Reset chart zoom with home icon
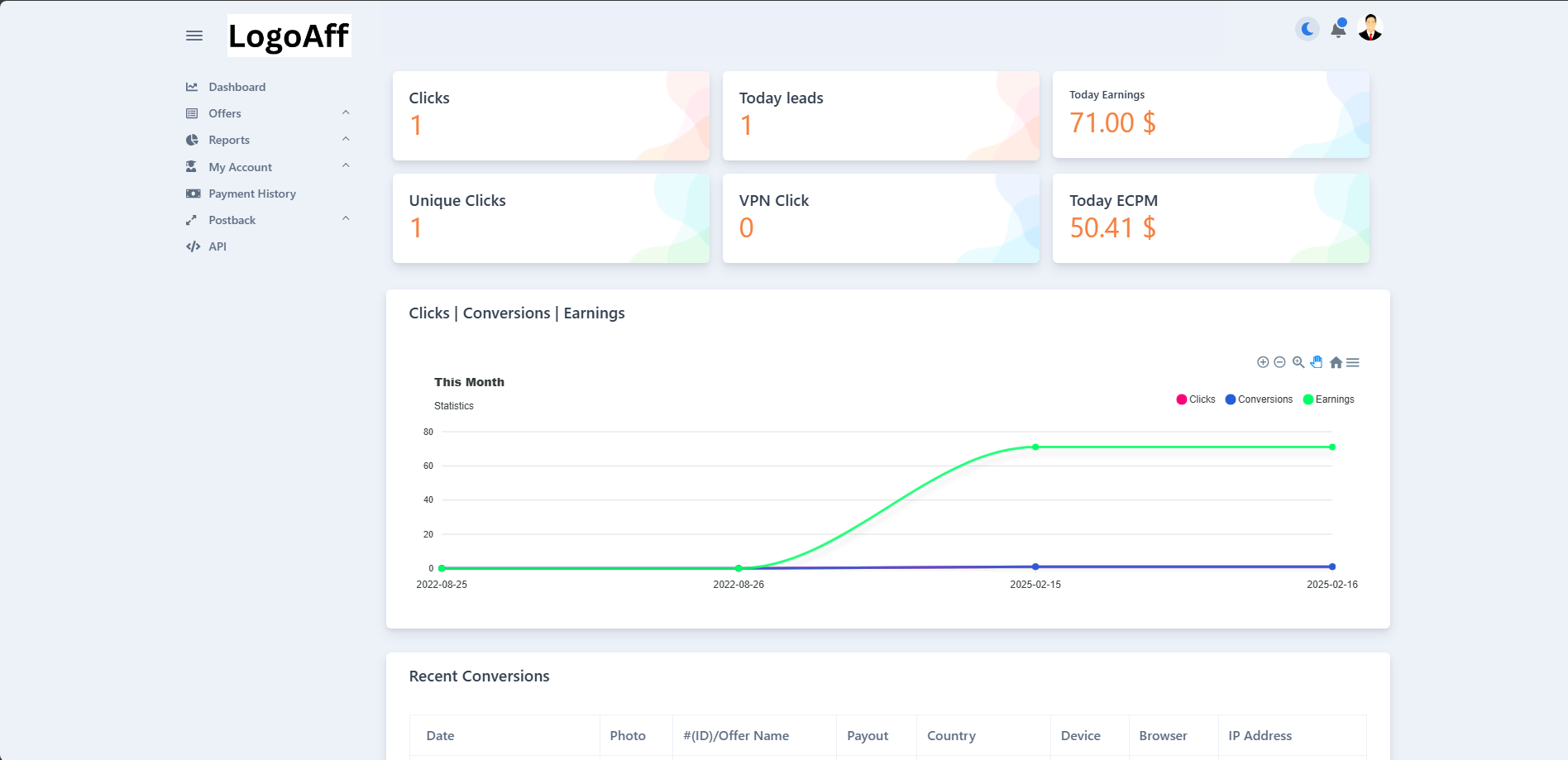The height and width of the screenshot is (760, 1568). [x=1336, y=362]
